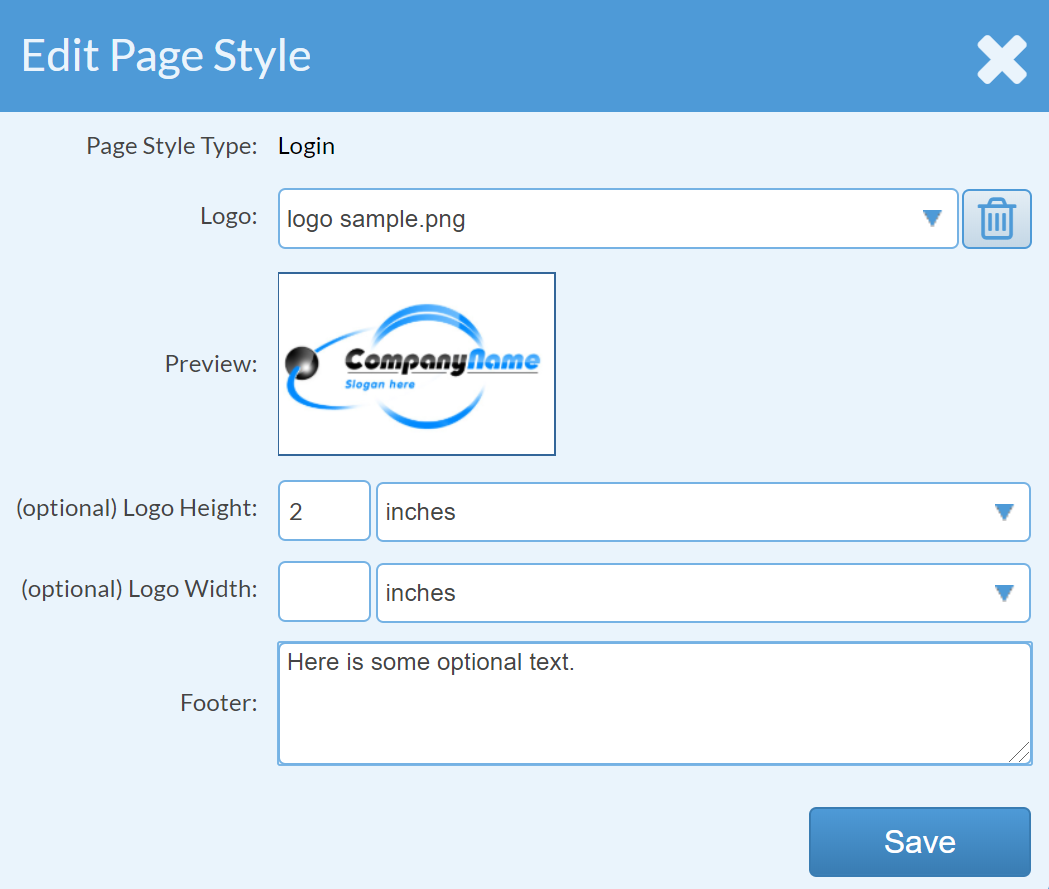The height and width of the screenshot is (889, 1049).
Task: Click the close icon in the title bar
Action: click(x=1000, y=59)
